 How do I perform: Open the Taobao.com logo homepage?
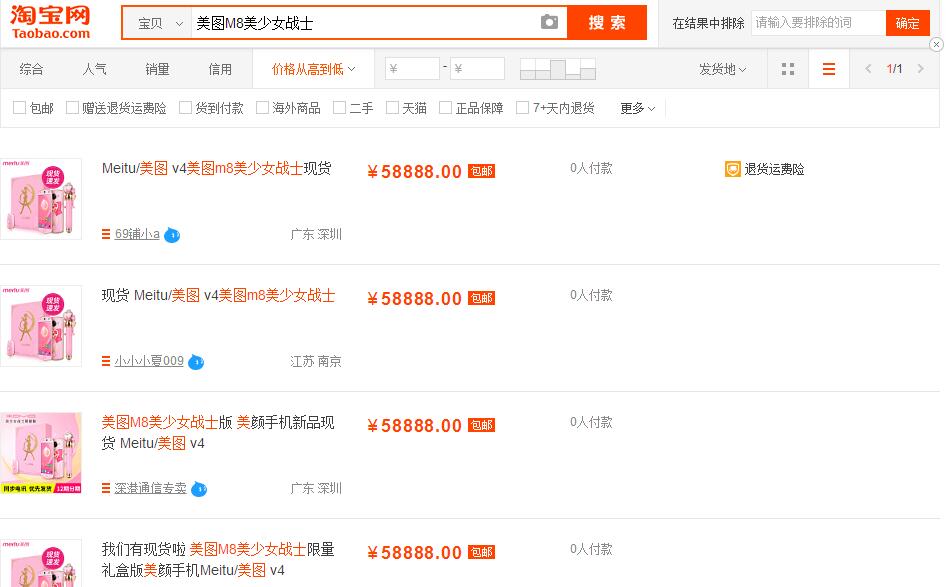click(50, 22)
